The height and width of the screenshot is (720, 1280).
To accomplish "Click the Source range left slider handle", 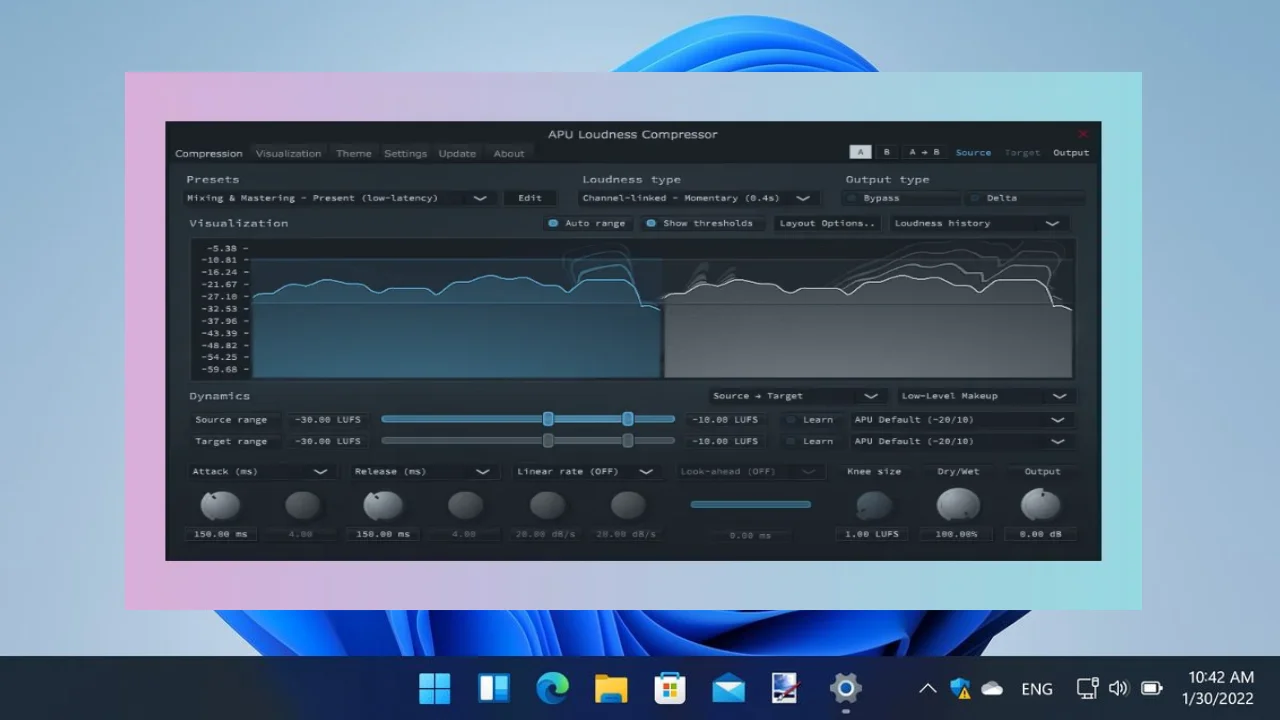I will point(548,419).
